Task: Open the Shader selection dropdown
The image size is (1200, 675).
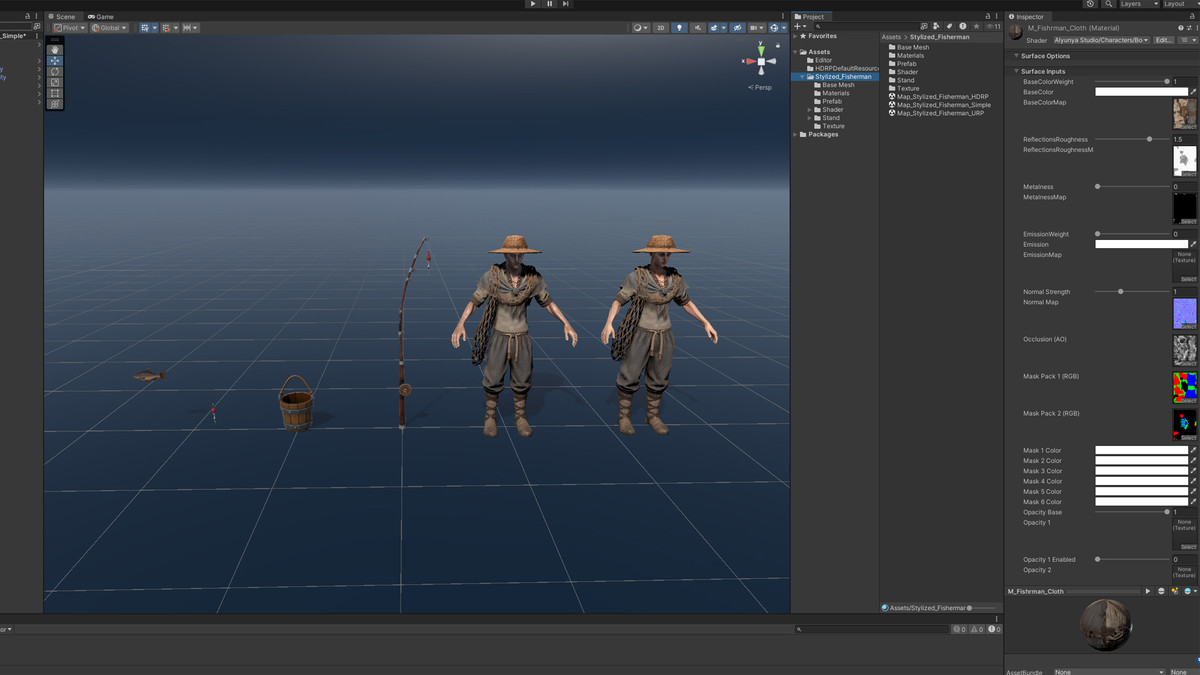Action: (x=1100, y=40)
